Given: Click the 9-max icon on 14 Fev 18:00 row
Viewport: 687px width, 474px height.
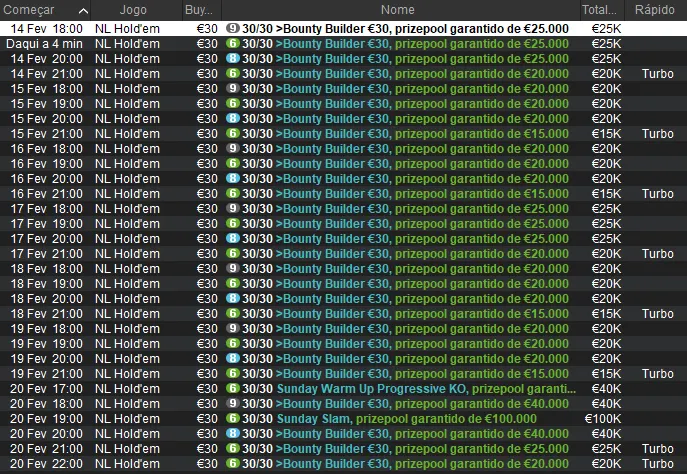Looking at the screenshot, I should 233,28.
